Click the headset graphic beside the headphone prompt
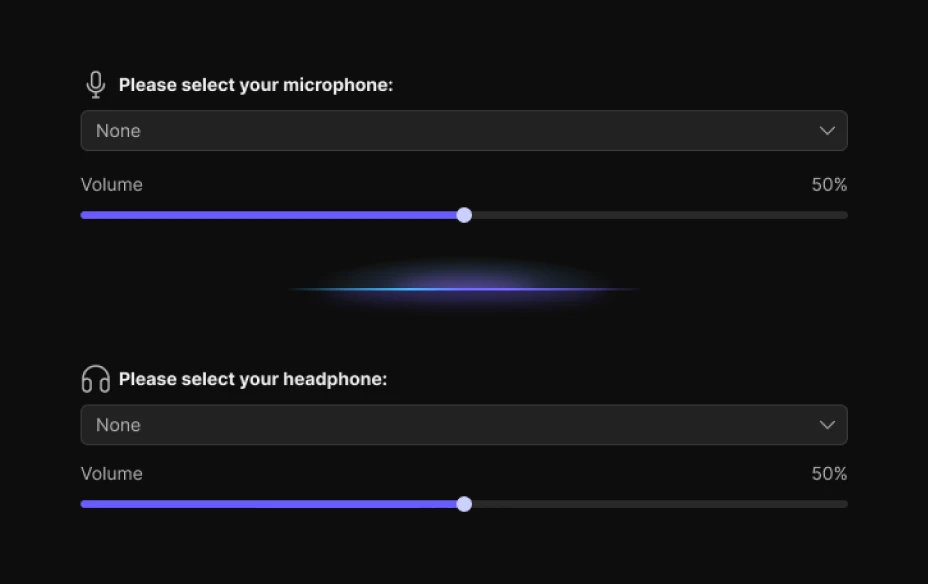928x584 pixels. coord(94,378)
